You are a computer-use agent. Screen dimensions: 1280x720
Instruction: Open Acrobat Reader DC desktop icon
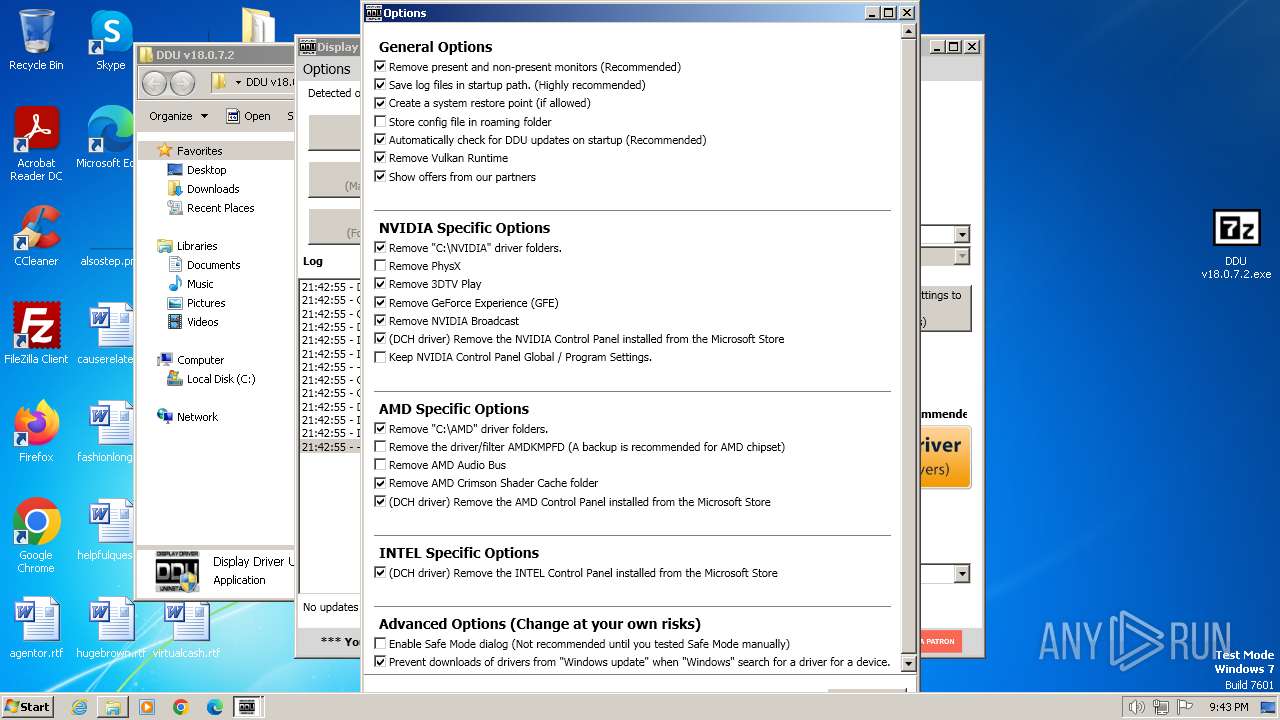pos(36,145)
